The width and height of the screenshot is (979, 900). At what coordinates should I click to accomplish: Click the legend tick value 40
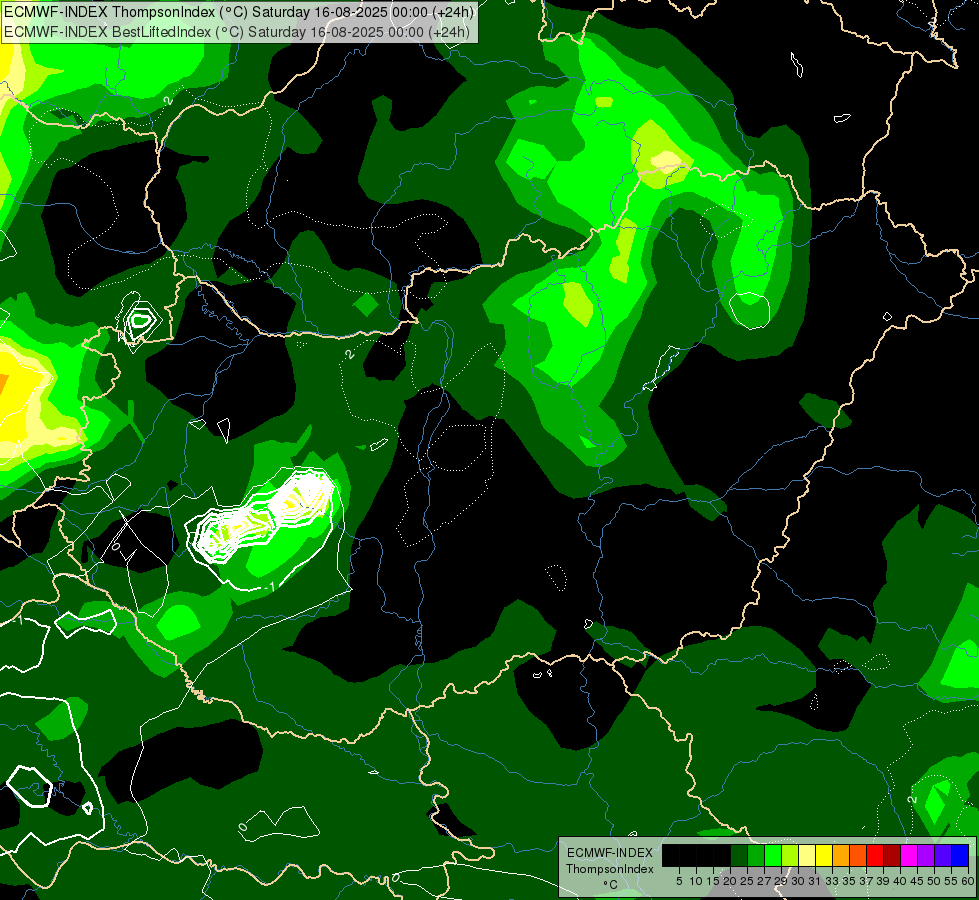pyautogui.click(x=900, y=881)
